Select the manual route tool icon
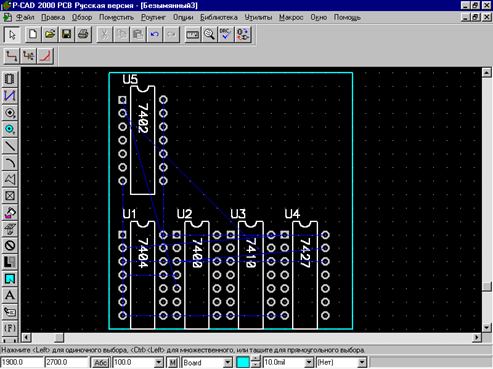This screenshot has height=369, width=493. pyautogui.click(x=11, y=56)
